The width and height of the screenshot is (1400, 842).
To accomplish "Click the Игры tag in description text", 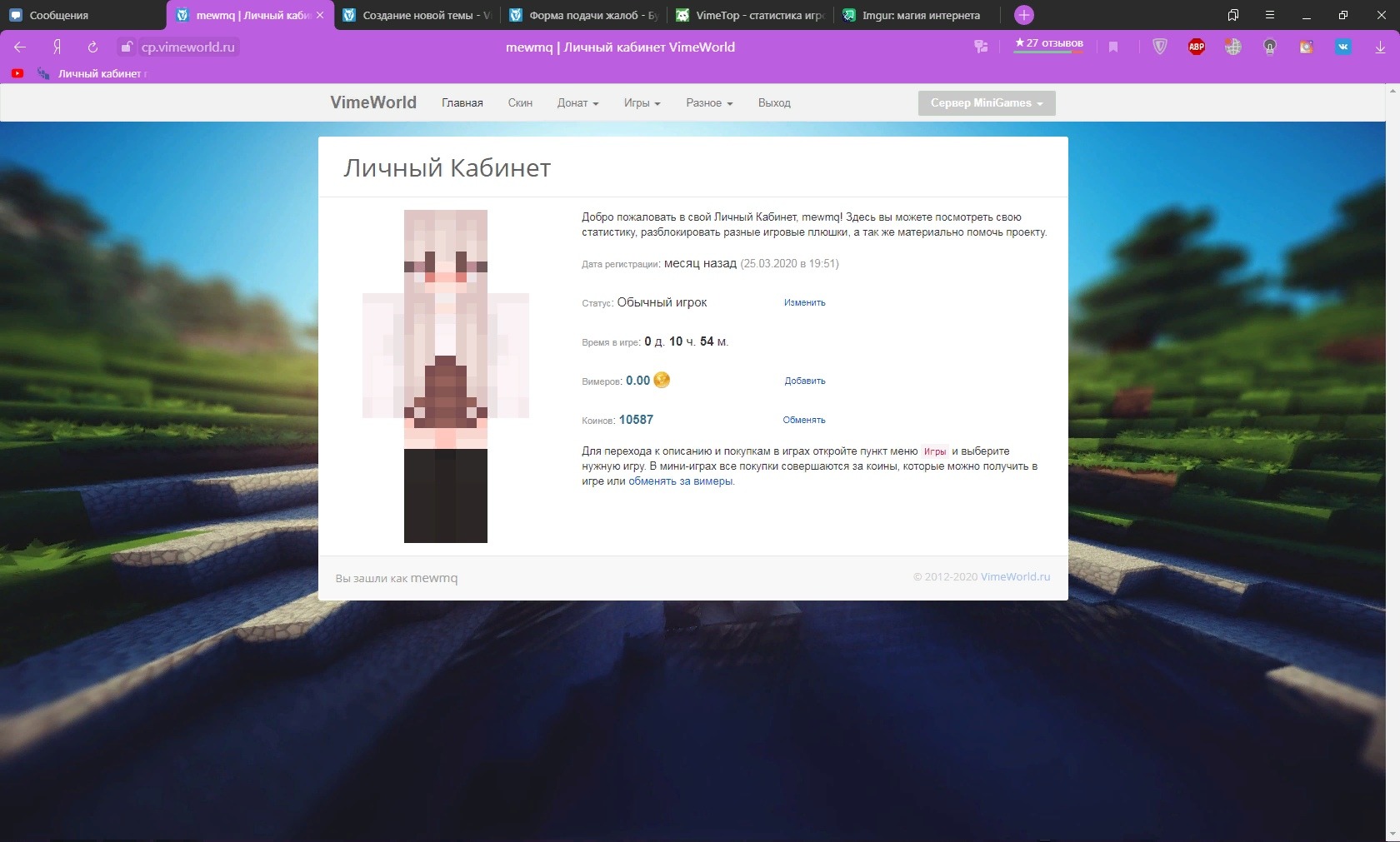I will pos(935,451).
